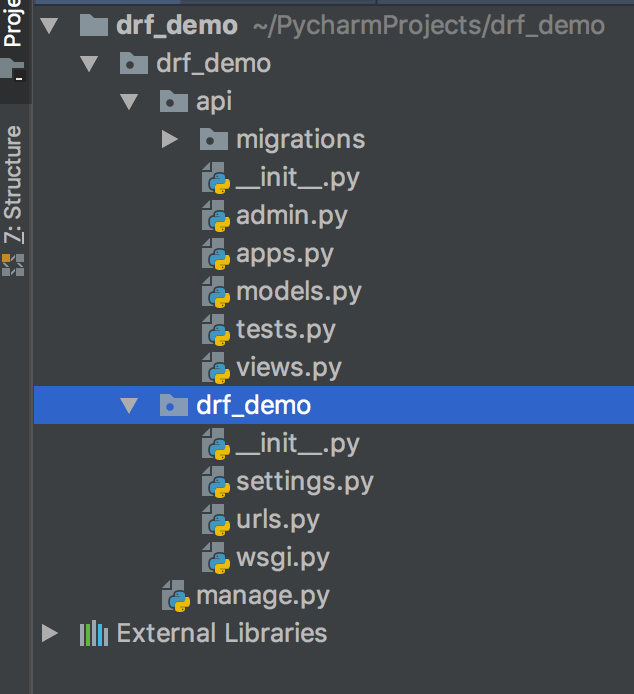Screen dimensions: 634x694
Task: Select admin.py in the api folder
Action: coord(292,216)
